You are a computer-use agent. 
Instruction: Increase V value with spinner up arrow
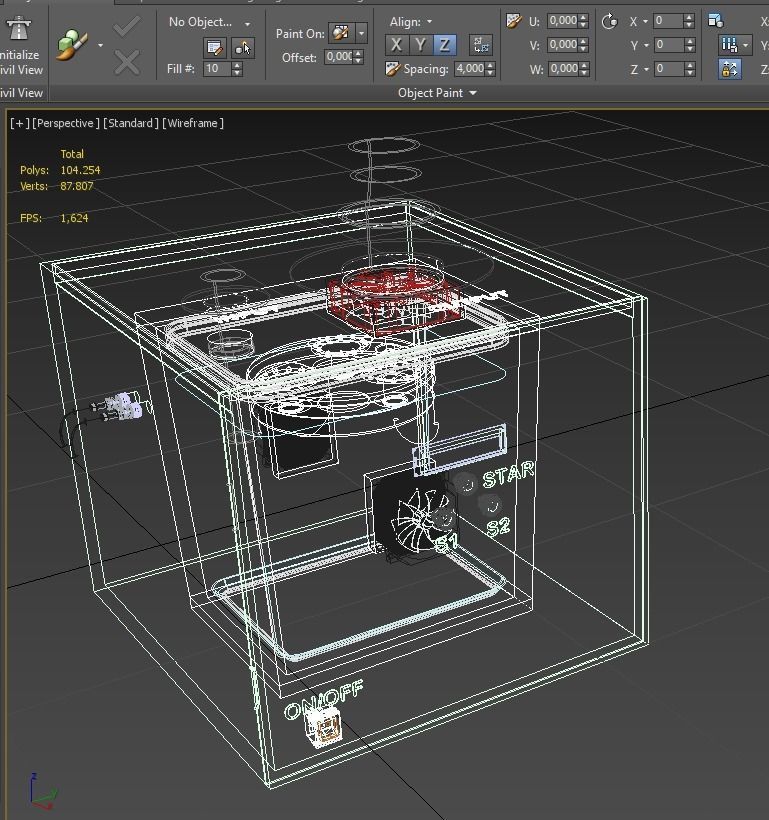584,42
